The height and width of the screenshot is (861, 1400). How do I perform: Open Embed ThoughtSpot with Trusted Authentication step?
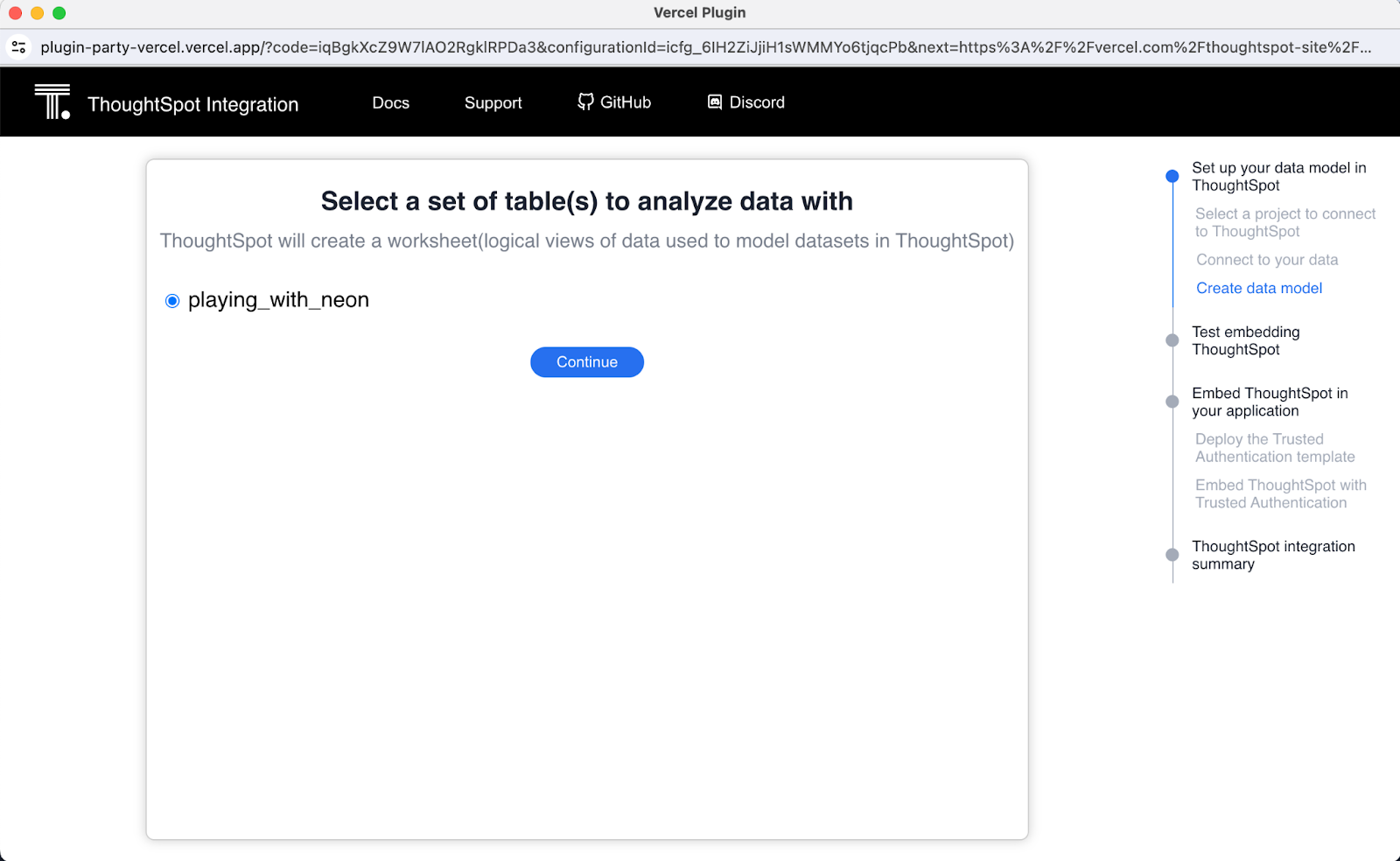click(1280, 493)
